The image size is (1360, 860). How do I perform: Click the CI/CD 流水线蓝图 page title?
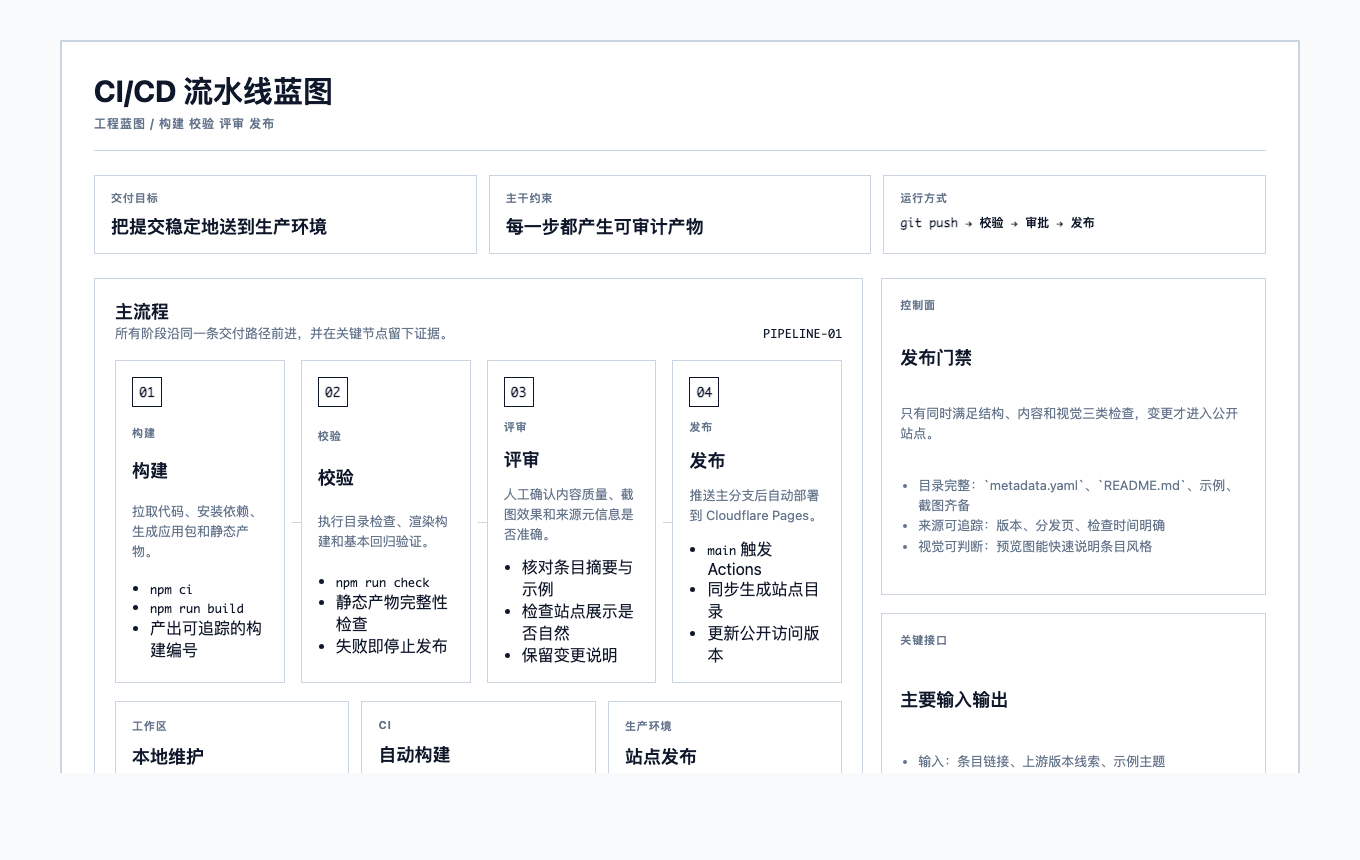click(x=213, y=92)
